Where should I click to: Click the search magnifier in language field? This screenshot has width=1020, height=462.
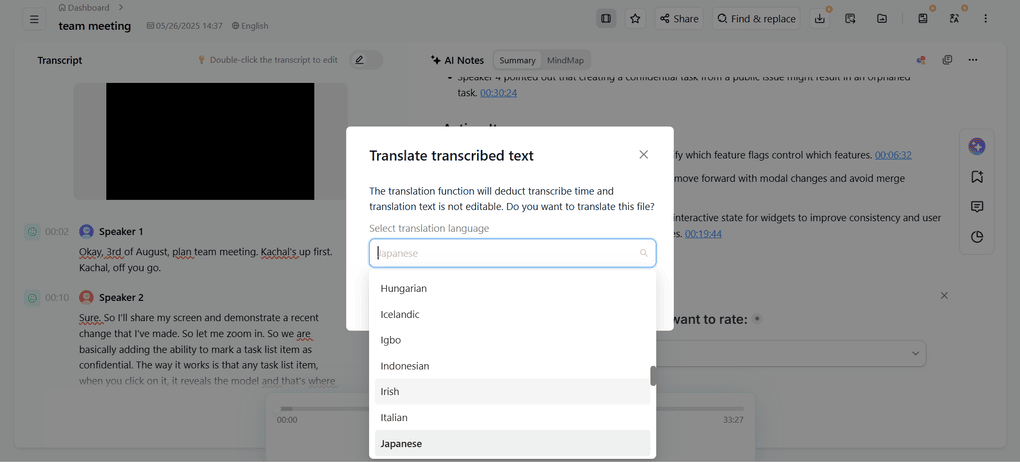[643, 253]
